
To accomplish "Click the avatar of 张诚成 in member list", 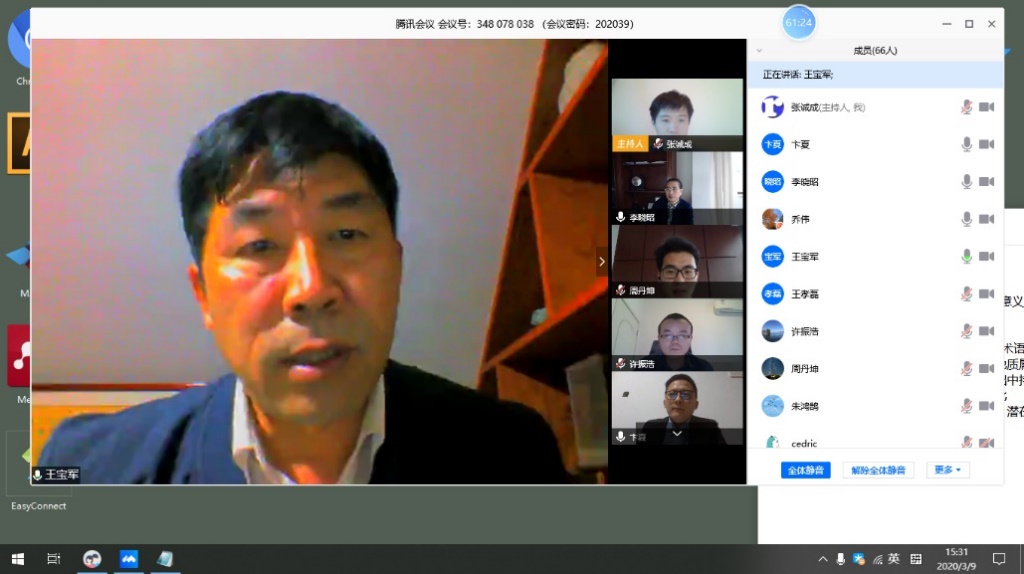I will (772, 107).
